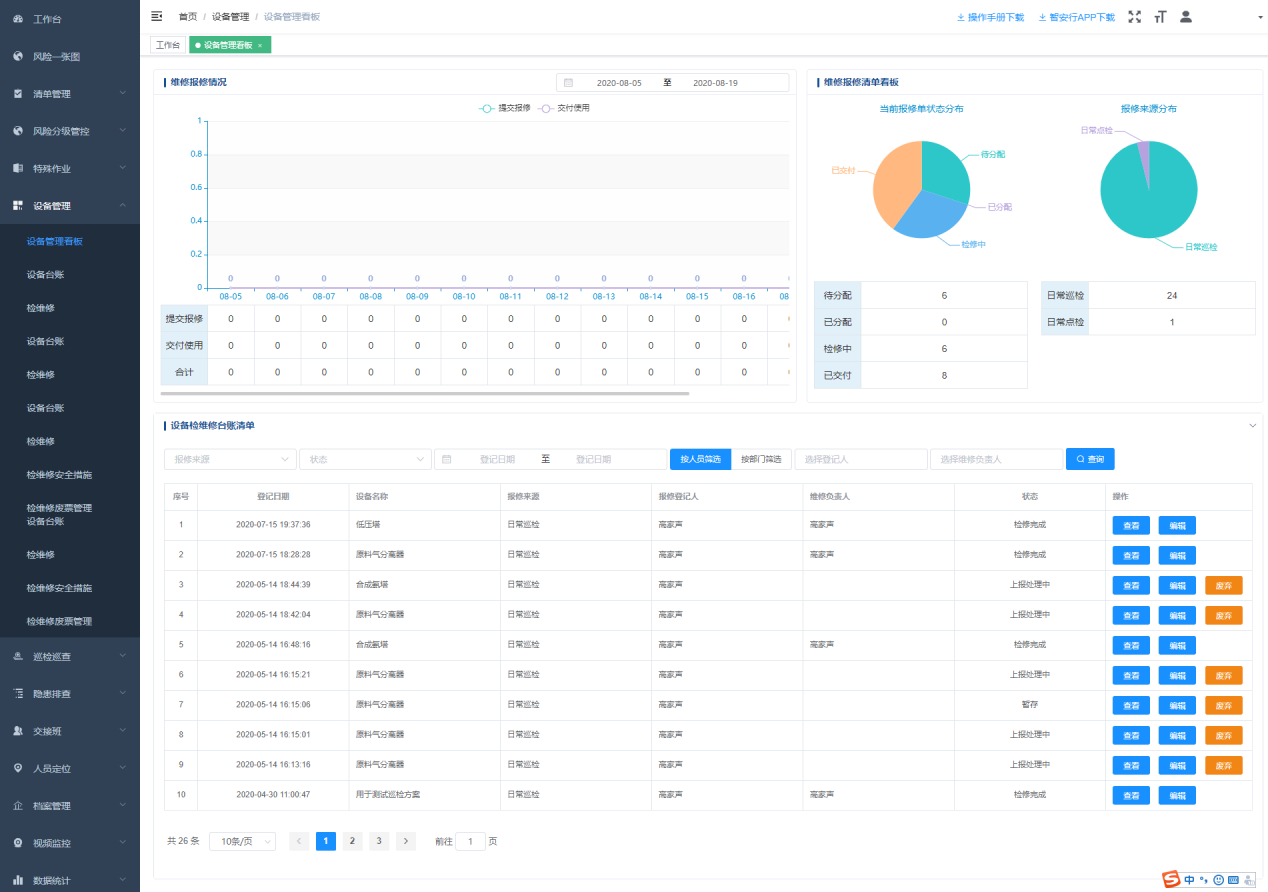
Task: Toggle IME punctuation mode icon
Action: 1204,880
